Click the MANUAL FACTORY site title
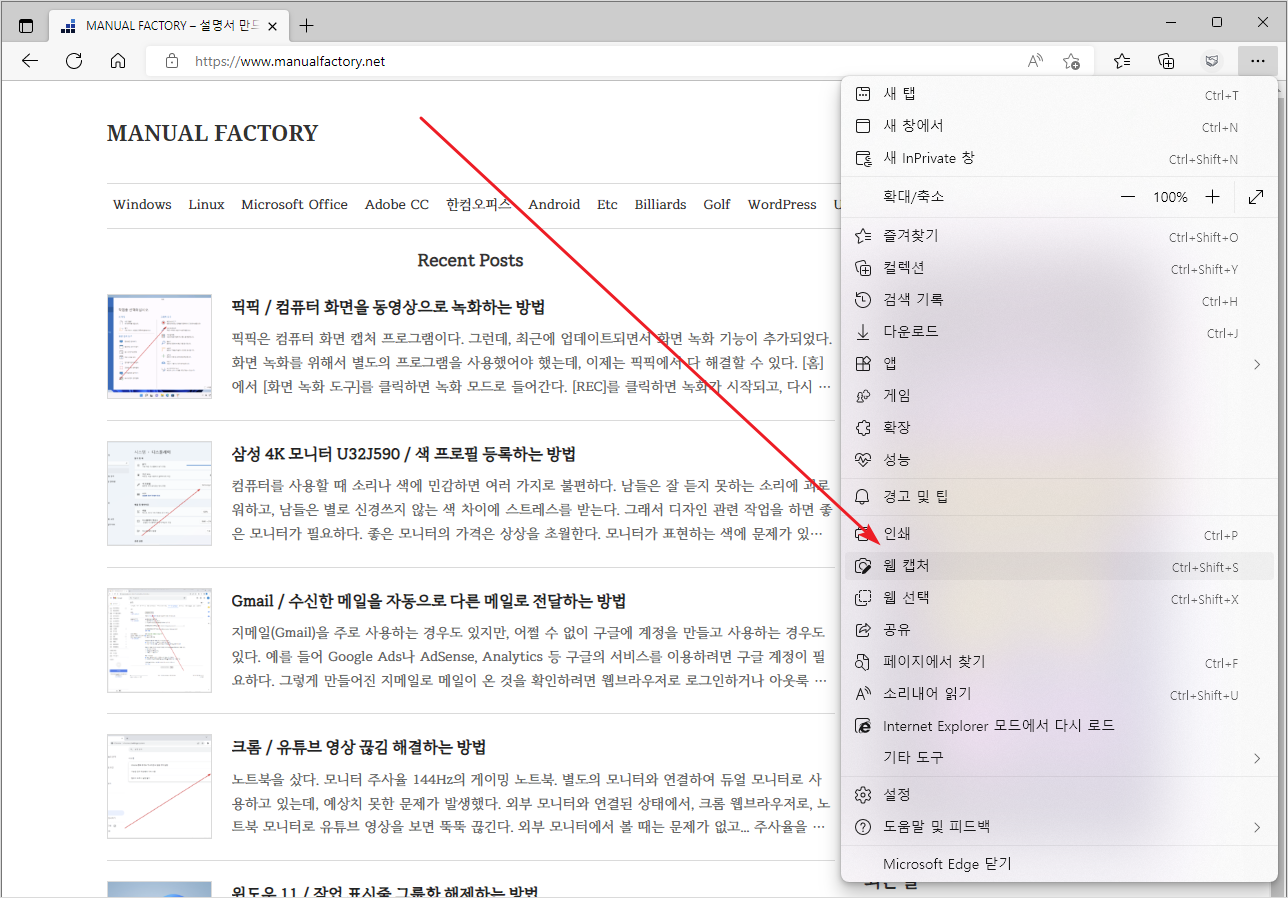1288x898 pixels. [212, 133]
